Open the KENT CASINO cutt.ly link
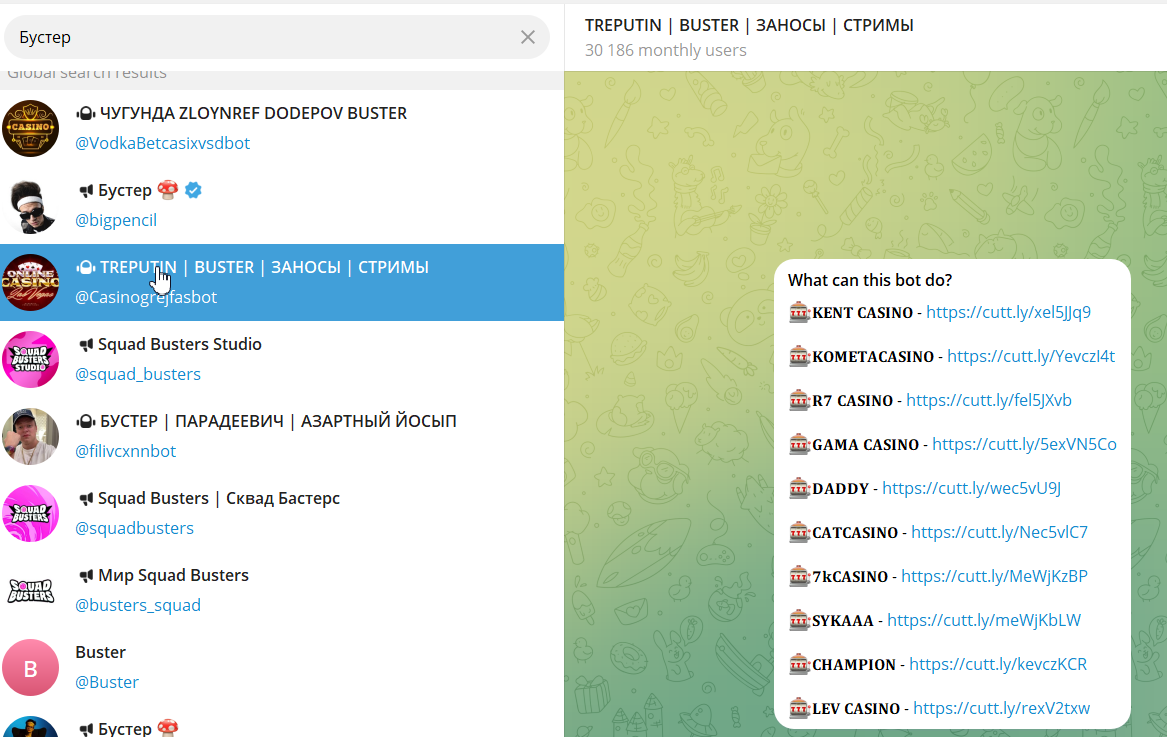Viewport: 1167px width, 737px height. coord(1008,312)
